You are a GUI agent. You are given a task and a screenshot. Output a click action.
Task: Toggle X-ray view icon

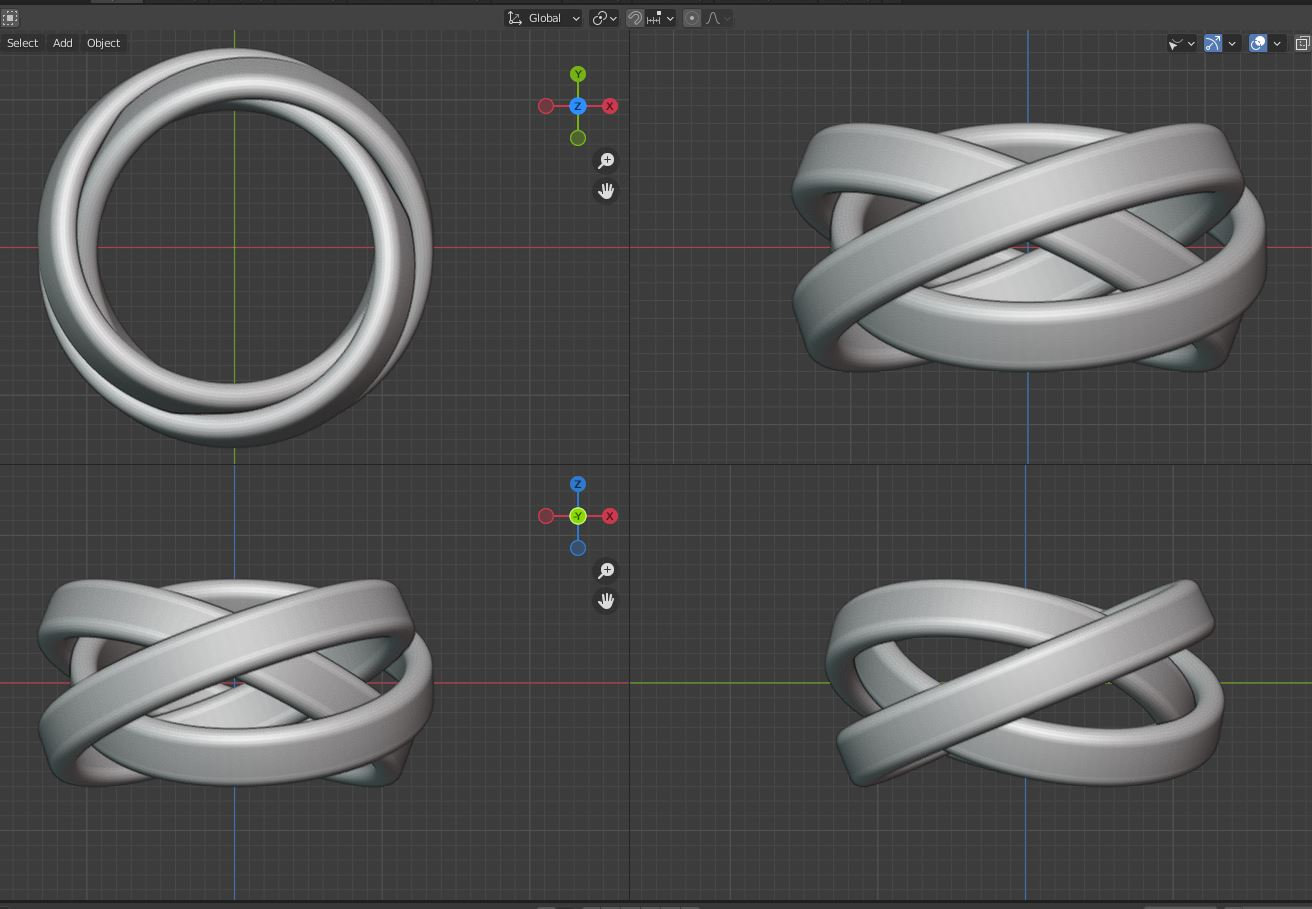[1302, 43]
